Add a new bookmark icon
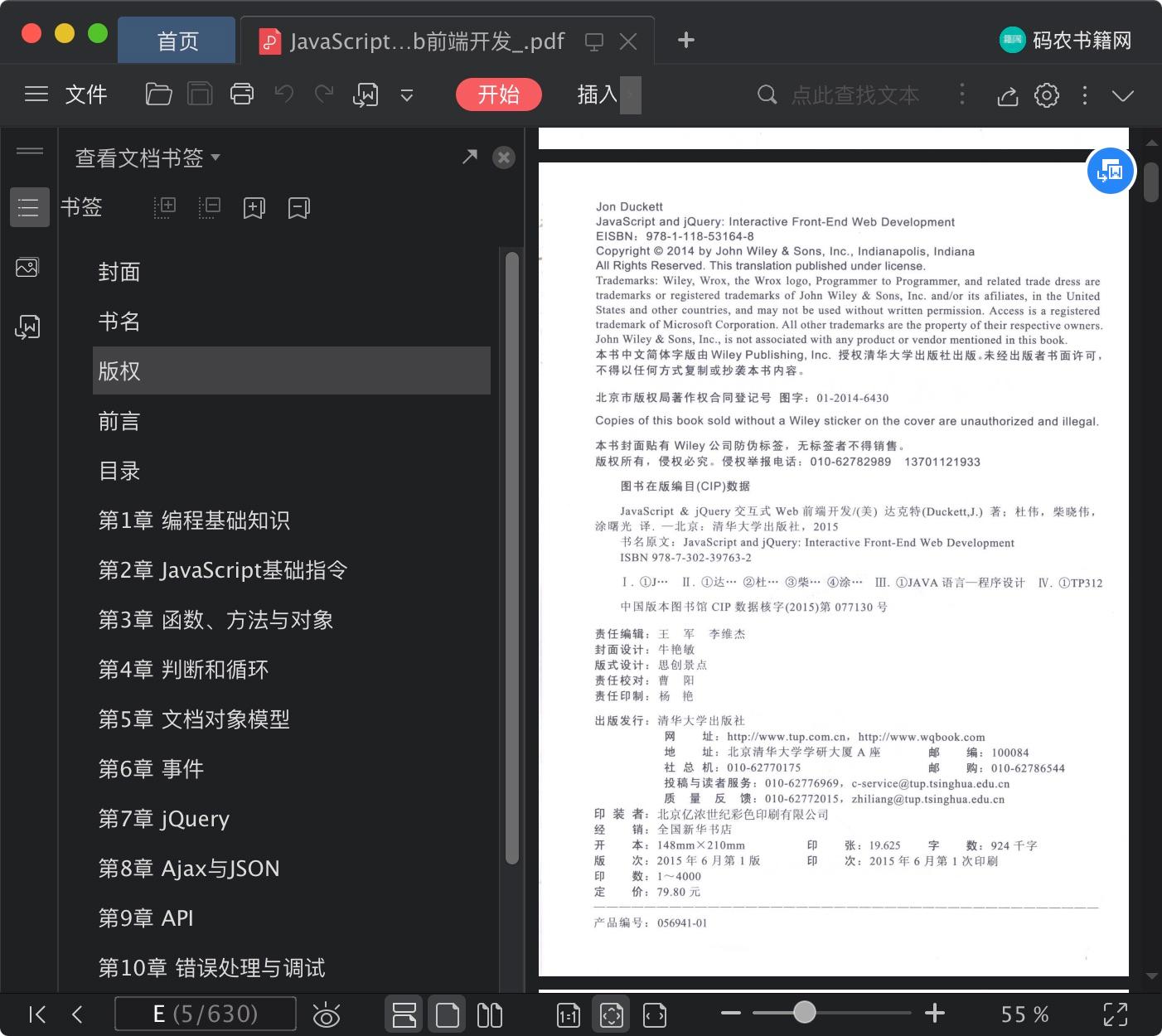 pos(254,207)
